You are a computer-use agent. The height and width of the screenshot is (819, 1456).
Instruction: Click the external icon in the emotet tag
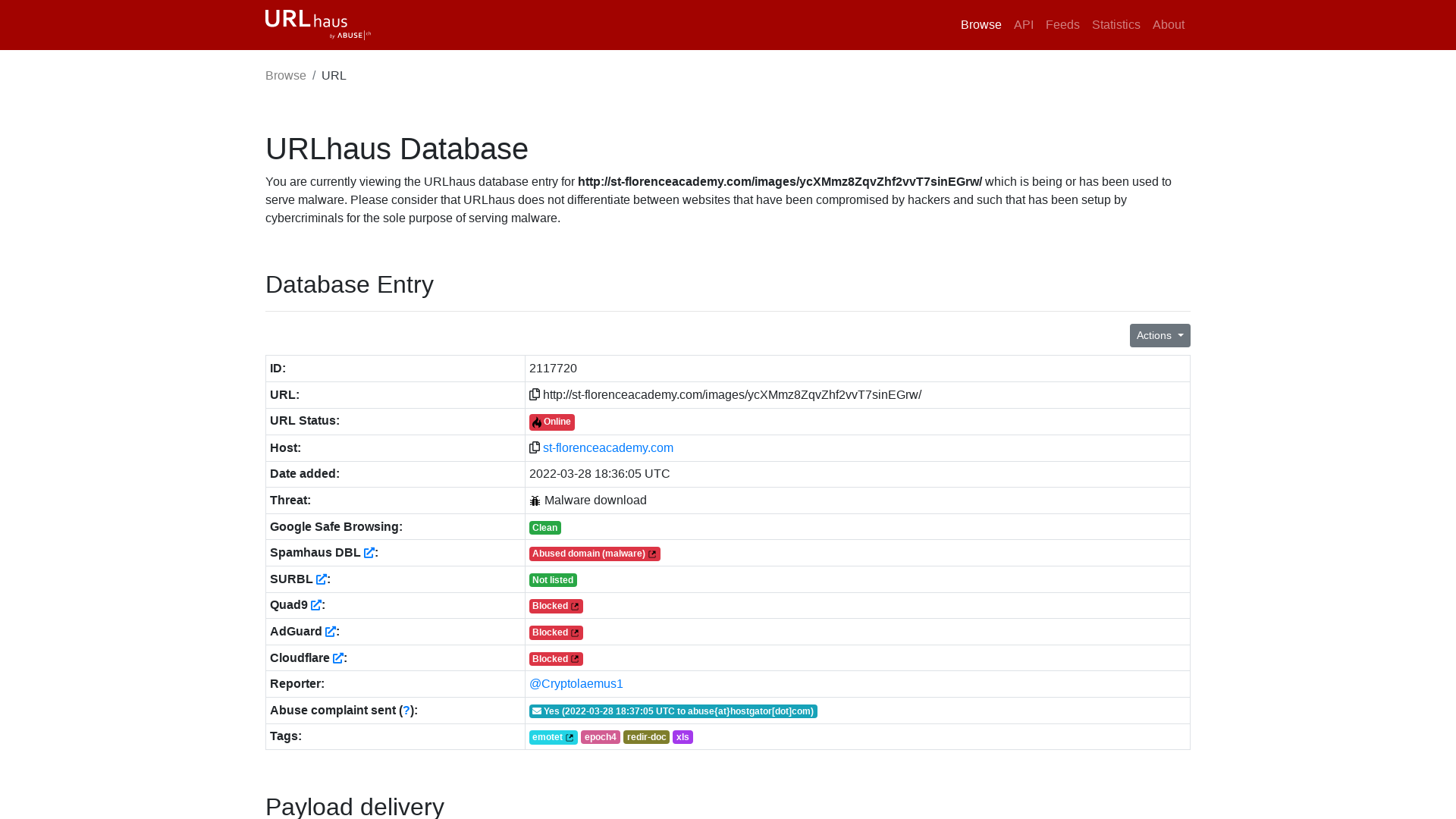click(x=570, y=738)
